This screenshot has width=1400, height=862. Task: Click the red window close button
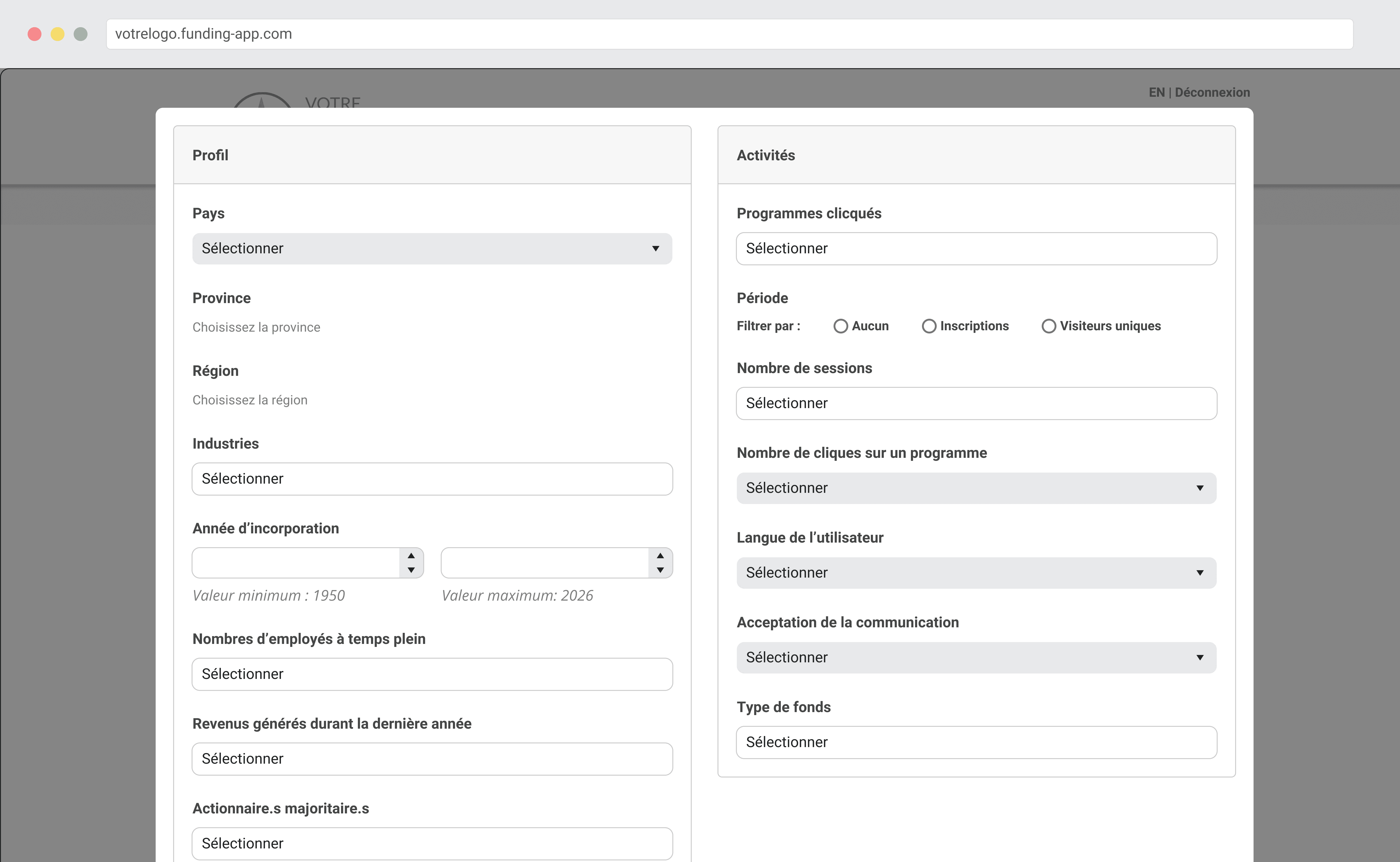(35, 34)
